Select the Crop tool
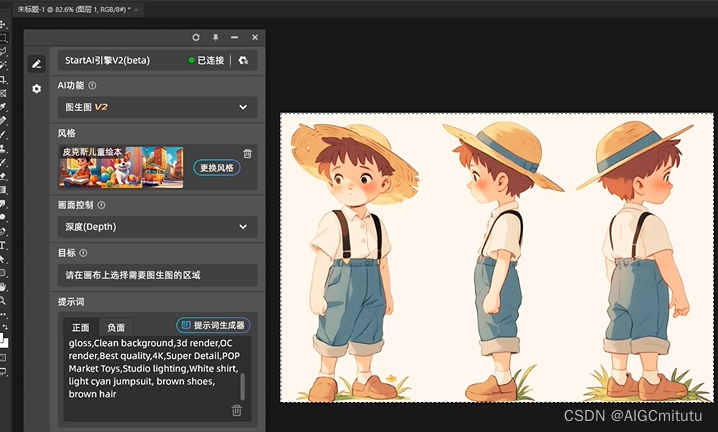The image size is (718, 432). coord(3,79)
